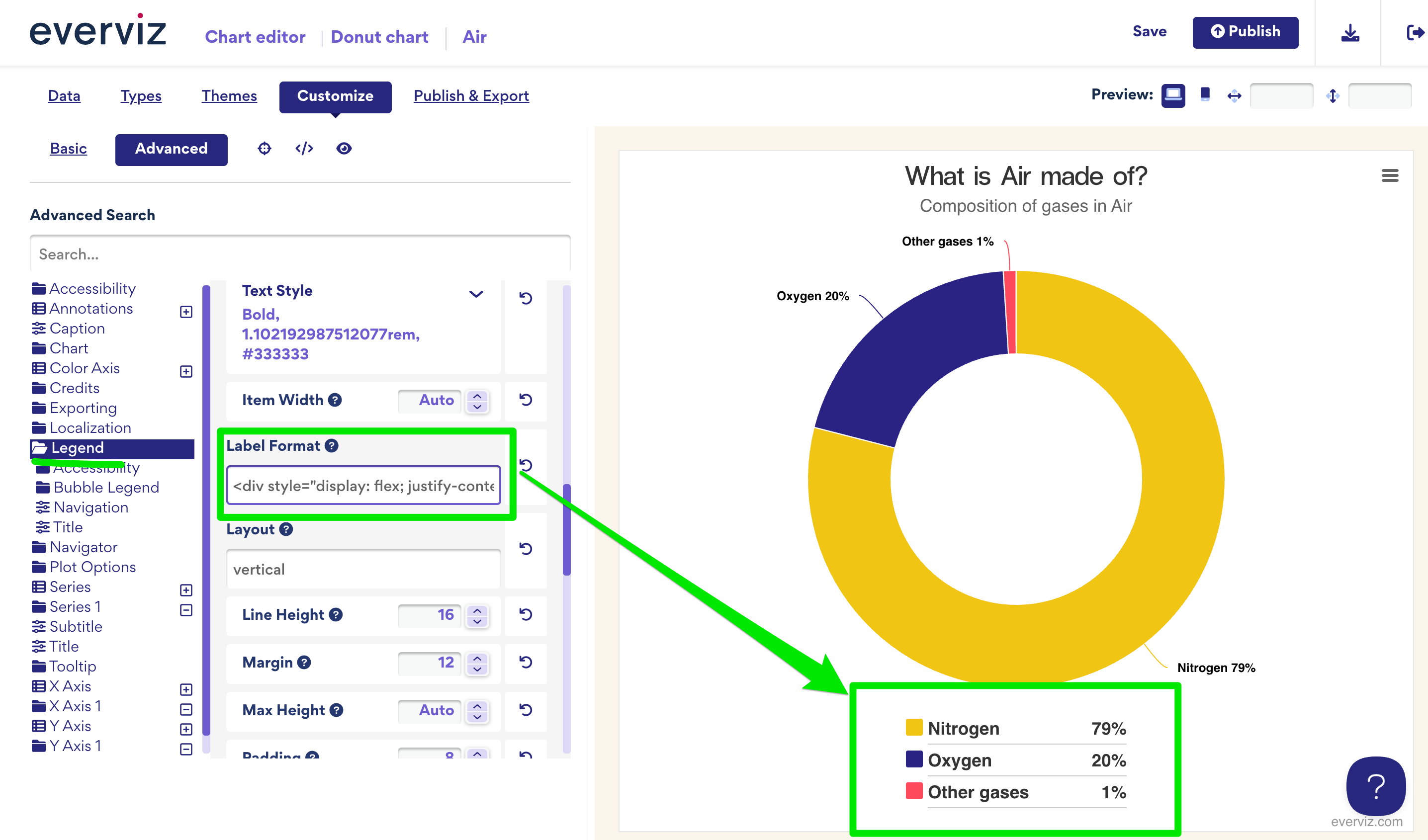Switch to Basic customize mode

click(68, 149)
